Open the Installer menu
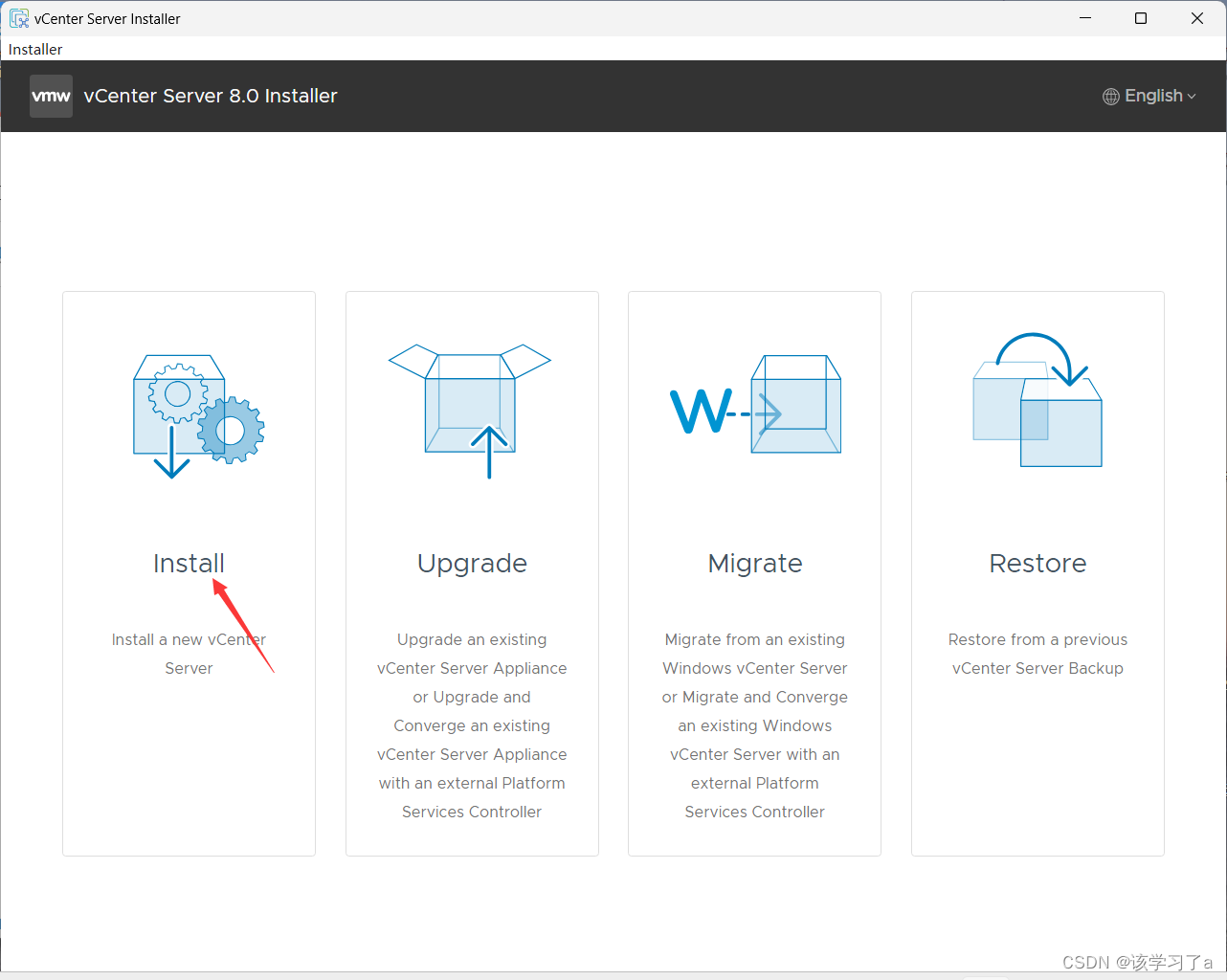Viewport: 1227px width, 980px height. pyautogui.click(x=35, y=49)
